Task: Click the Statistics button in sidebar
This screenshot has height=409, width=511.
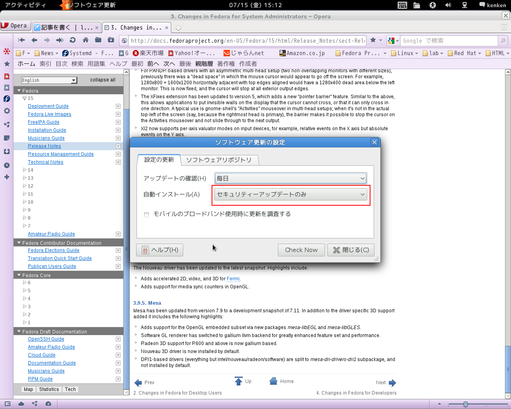Action: click(49, 389)
